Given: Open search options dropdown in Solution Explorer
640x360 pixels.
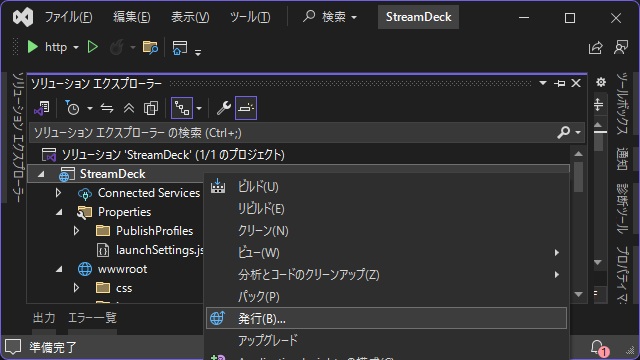Looking at the screenshot, I should [578, 133].
